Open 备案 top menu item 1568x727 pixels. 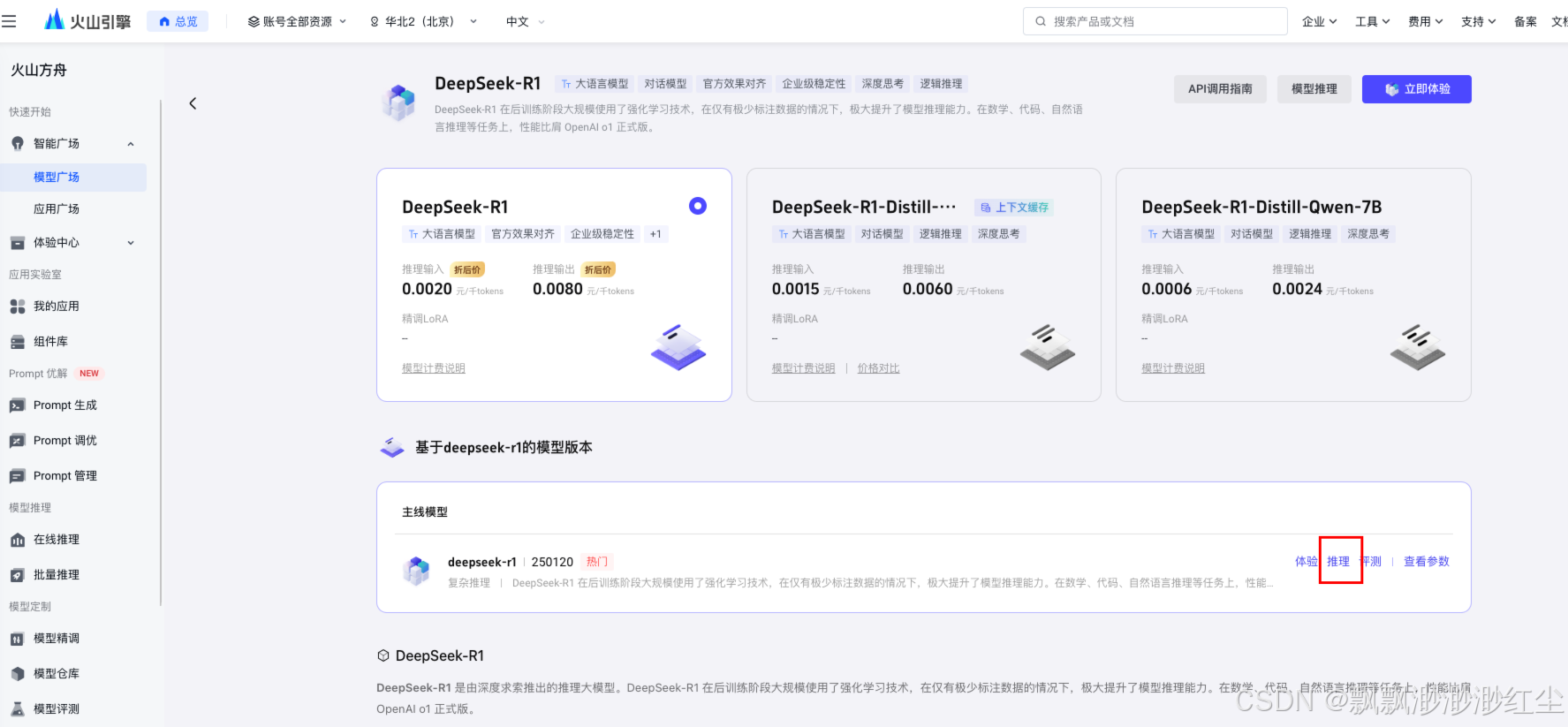pos(1526,21)
